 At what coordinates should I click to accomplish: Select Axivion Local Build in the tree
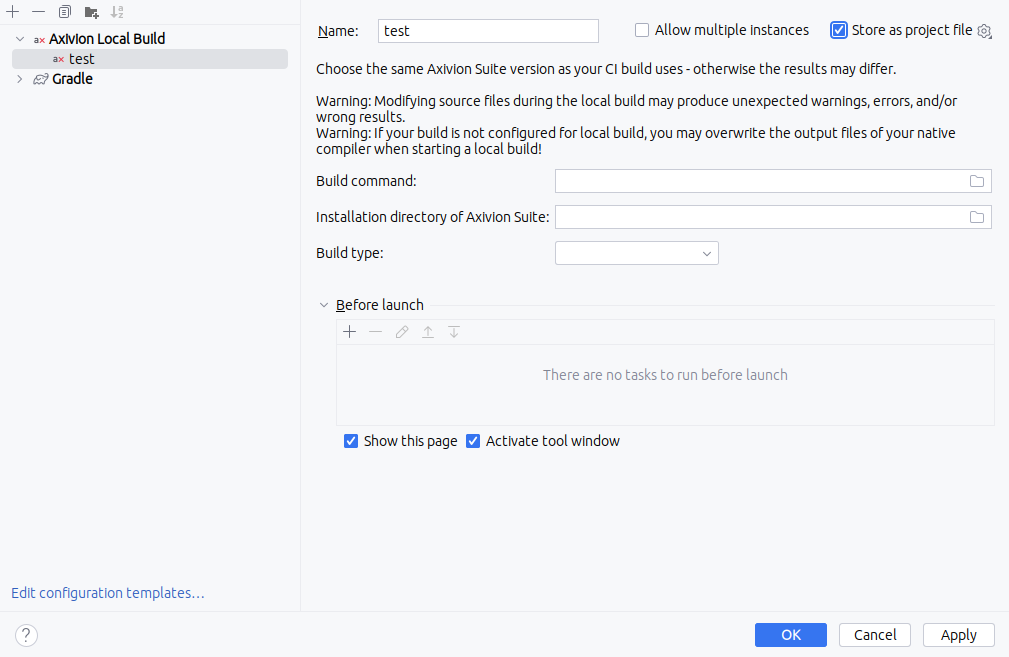pos(107,39)
